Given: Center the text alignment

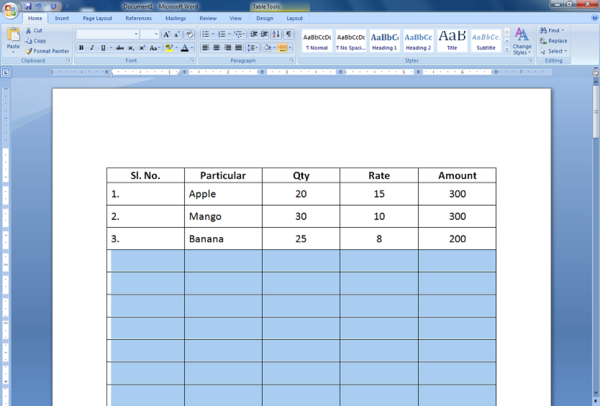Looking at the screenshot, I should point(217,48).
